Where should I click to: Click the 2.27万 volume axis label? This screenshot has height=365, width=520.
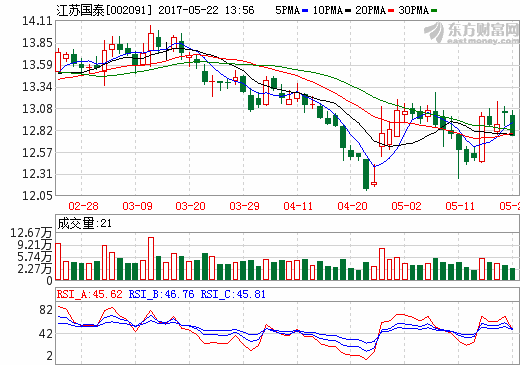click(35, 269)
